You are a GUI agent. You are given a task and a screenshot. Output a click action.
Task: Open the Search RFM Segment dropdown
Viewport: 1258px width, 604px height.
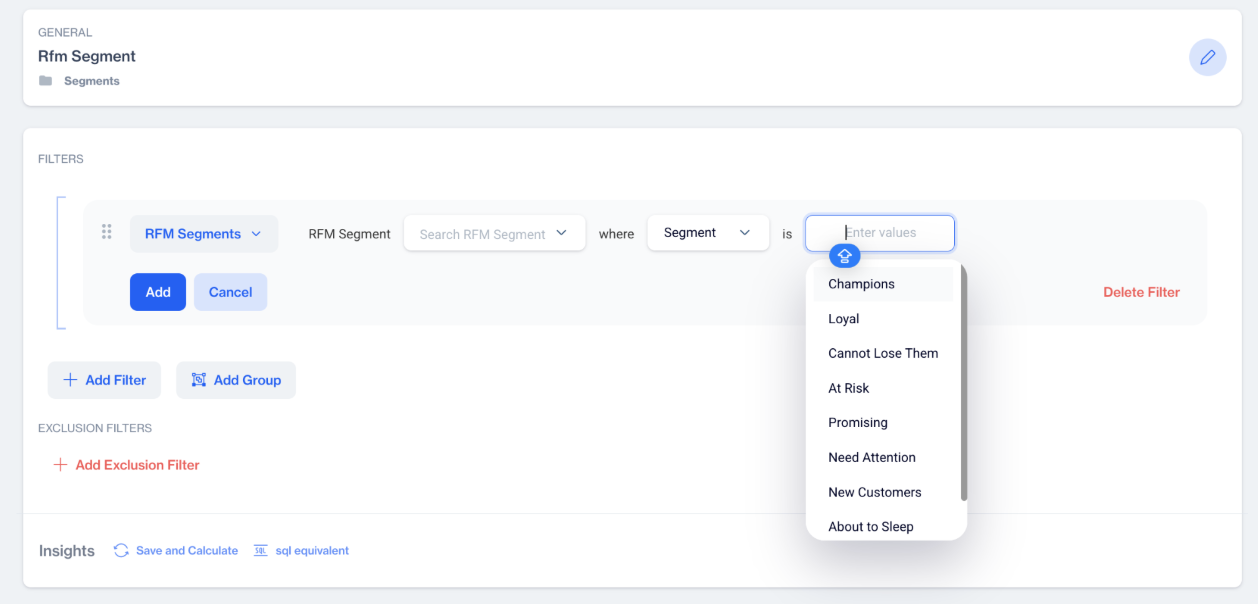pos(494,234)
